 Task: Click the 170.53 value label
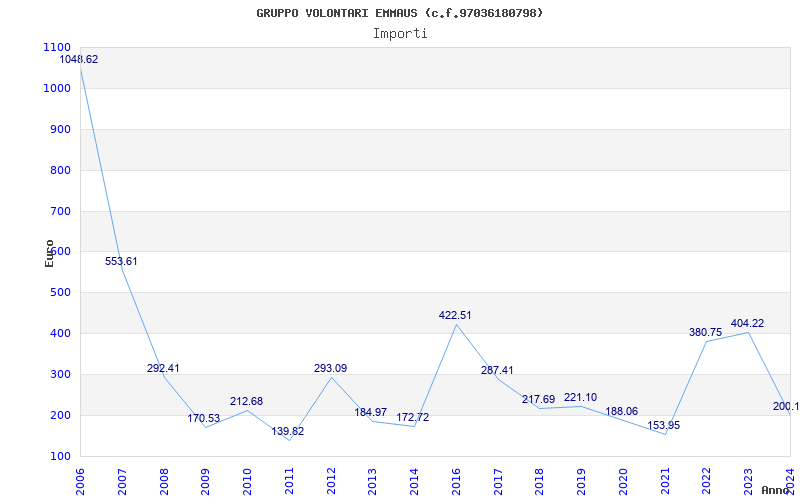point(204,418)
